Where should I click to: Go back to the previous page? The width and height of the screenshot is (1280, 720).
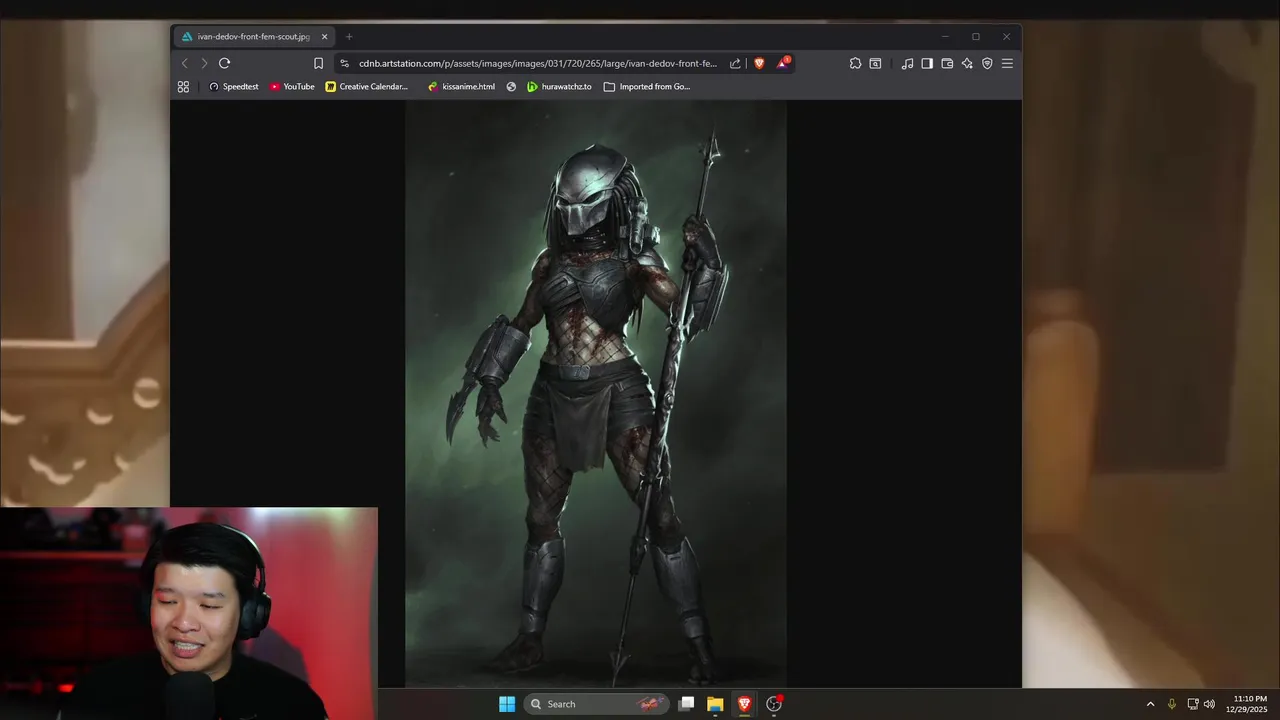[184, 63]
